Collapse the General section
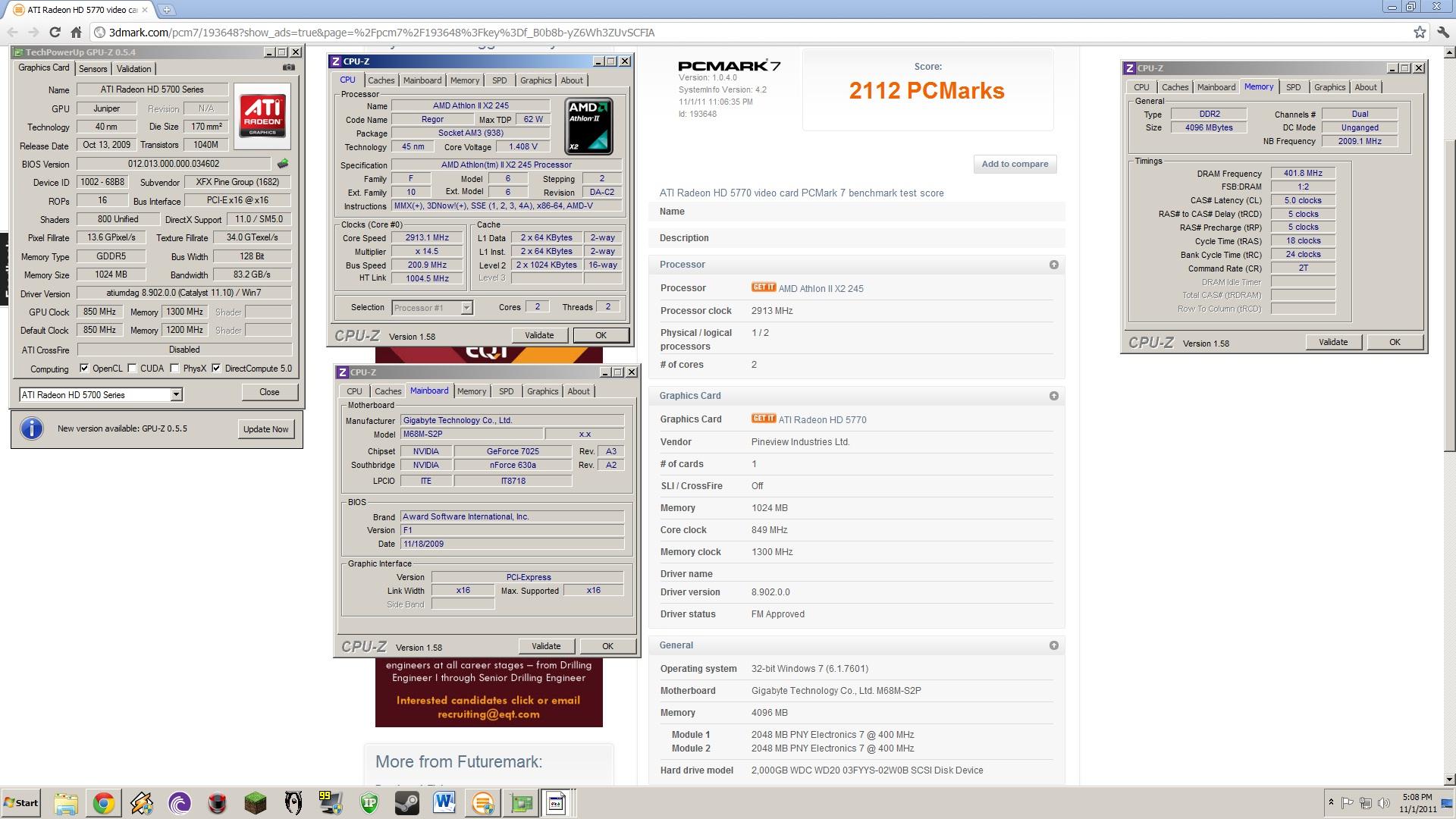 pos(1053,645)
